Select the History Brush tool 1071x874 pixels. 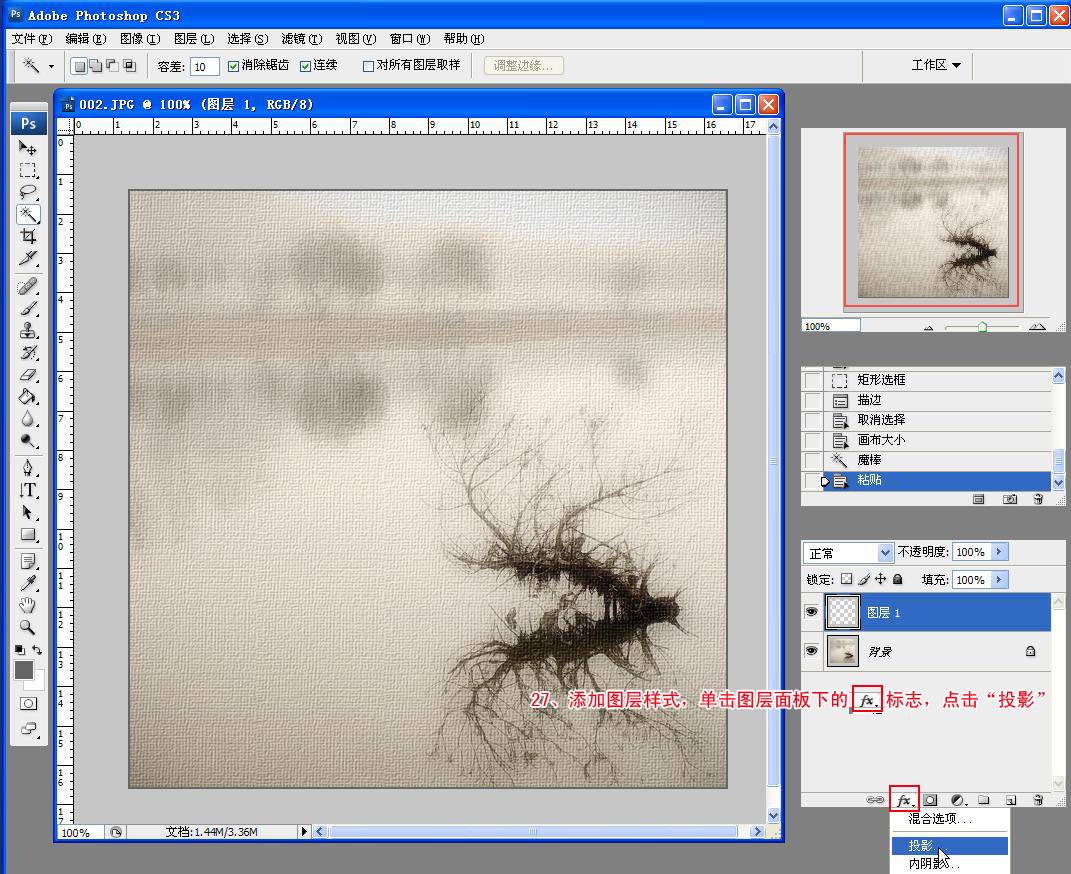(x=28, y=353)
